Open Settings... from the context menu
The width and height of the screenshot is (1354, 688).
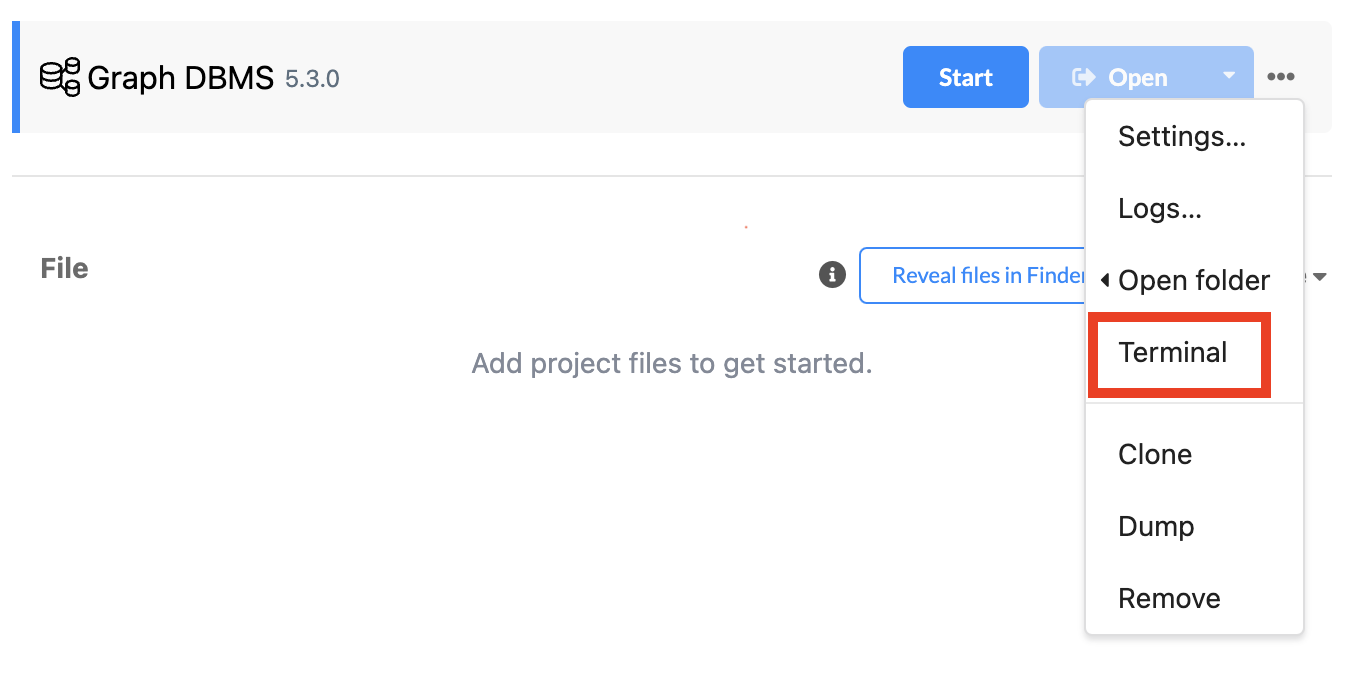(x=1181, y=136)
